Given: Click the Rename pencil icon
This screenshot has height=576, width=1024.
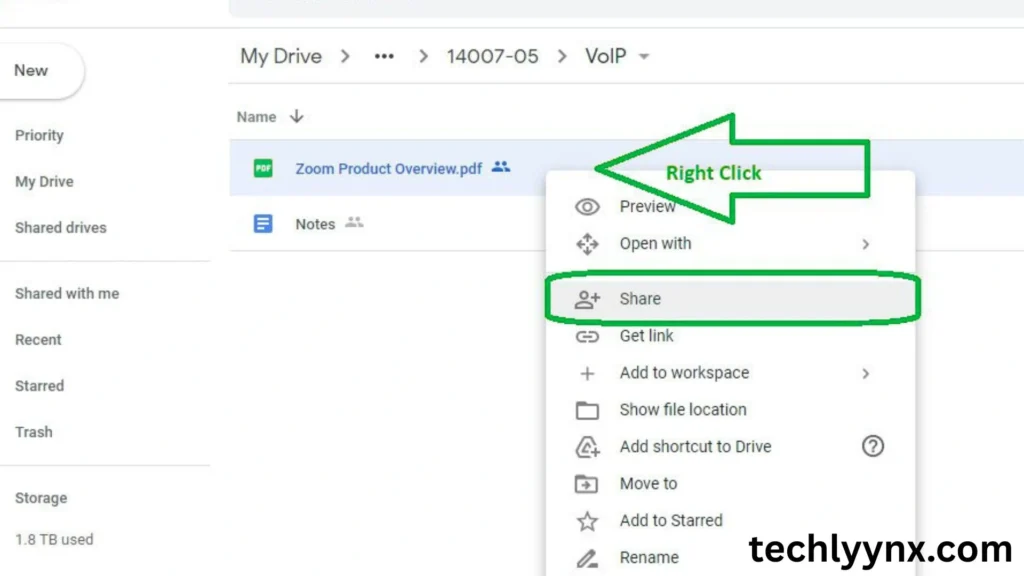Looking at the screenshot, I should click(x=587, y=558).
